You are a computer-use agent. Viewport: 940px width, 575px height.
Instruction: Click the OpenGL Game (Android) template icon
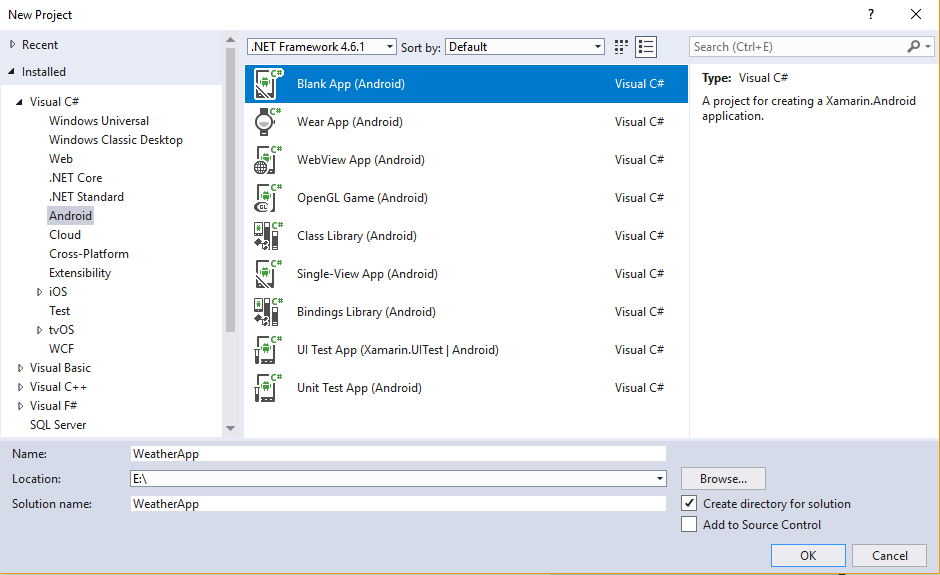point(267,198)
